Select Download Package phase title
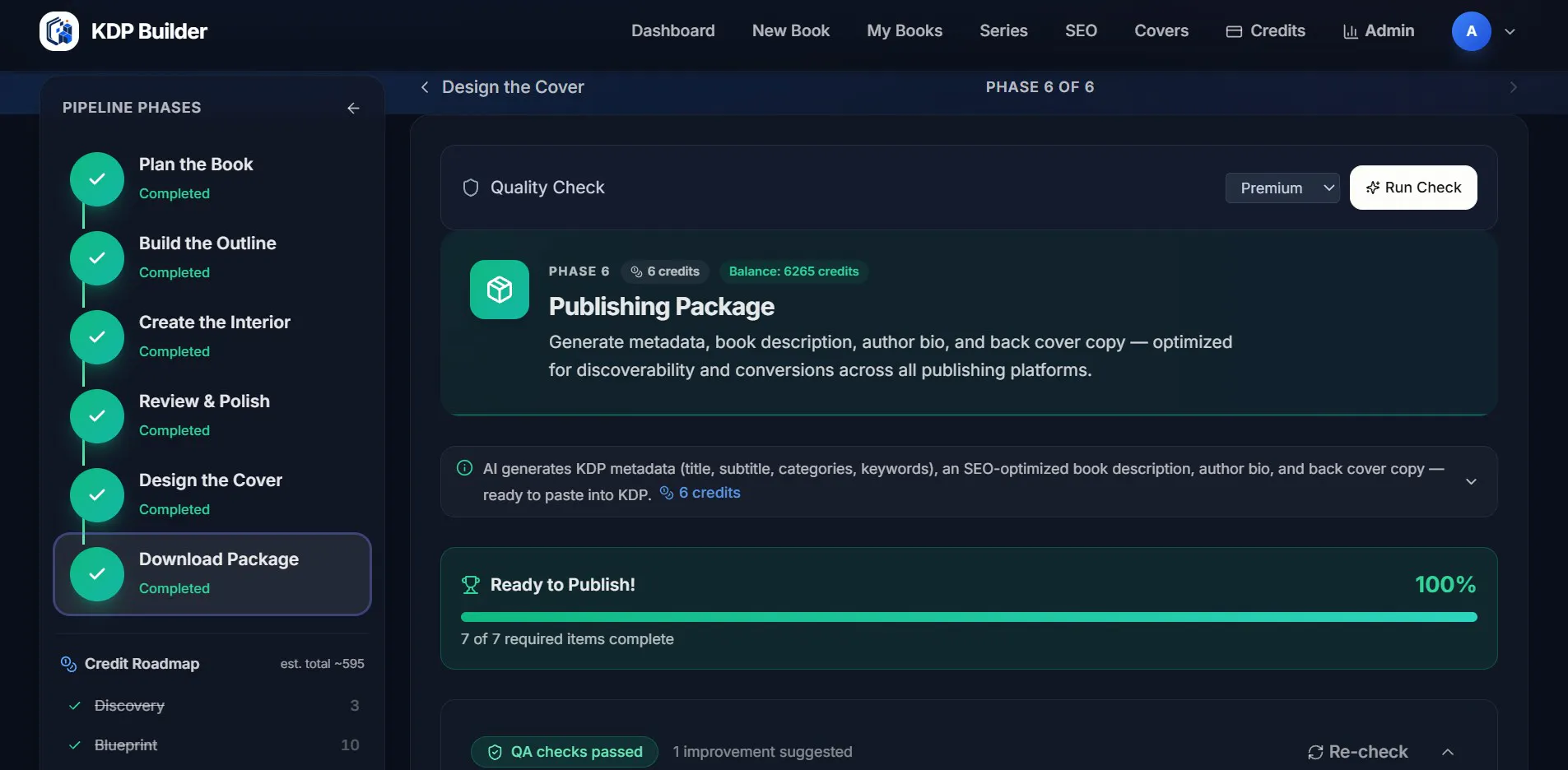This screenshot has height=770, width=1568. pos(219,559)
